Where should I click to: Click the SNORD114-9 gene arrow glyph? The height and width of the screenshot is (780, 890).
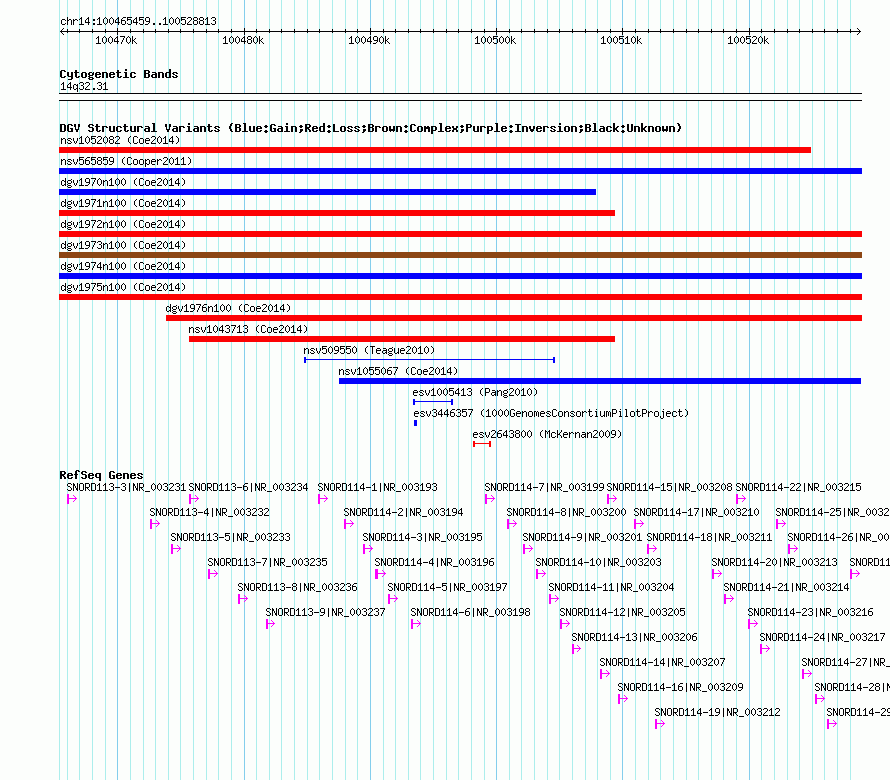pyautogui.click(x=528, y=549)
